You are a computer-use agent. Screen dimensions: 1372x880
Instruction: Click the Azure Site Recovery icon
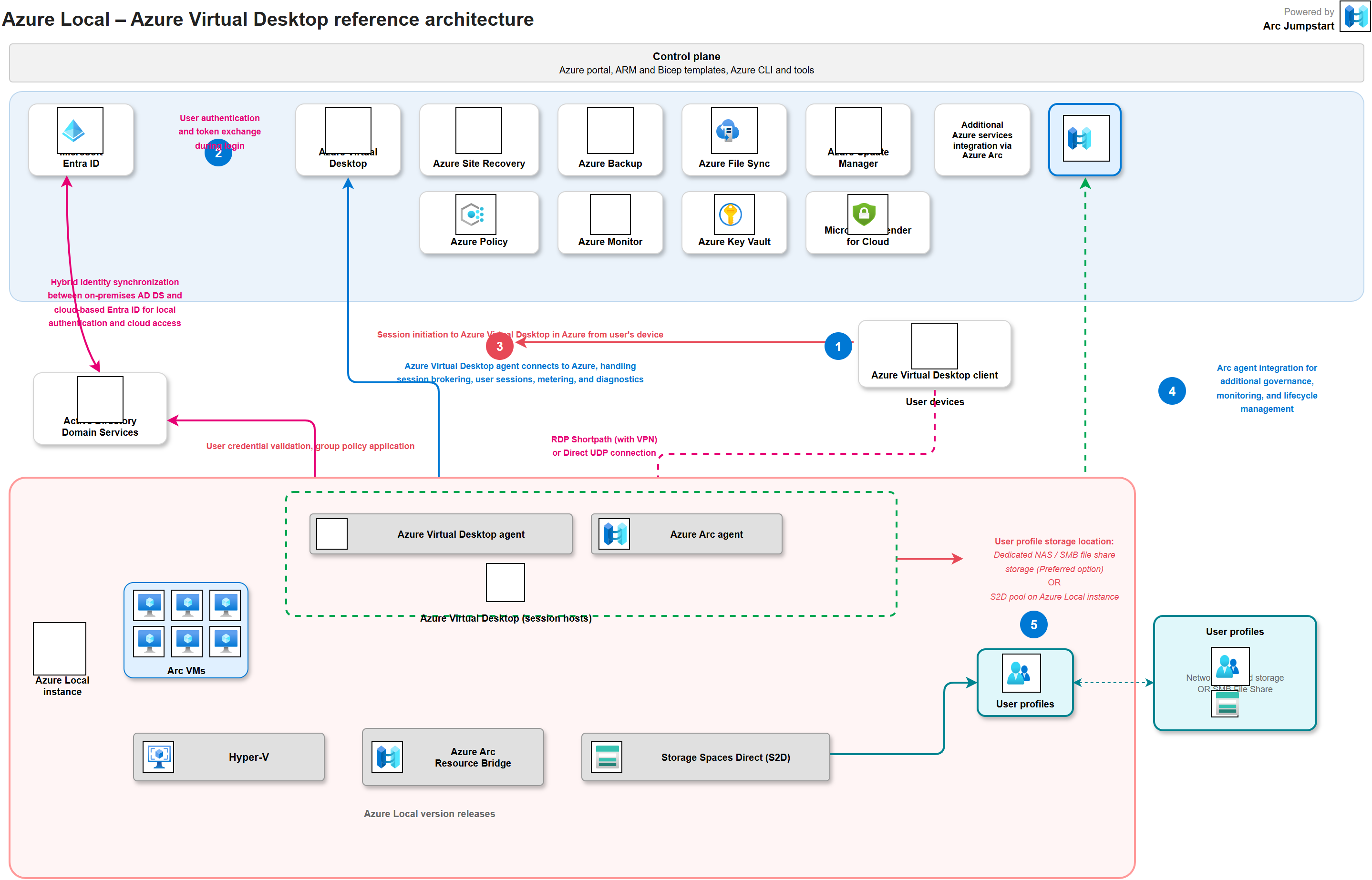pyautogui.click(x=479, y=130)
